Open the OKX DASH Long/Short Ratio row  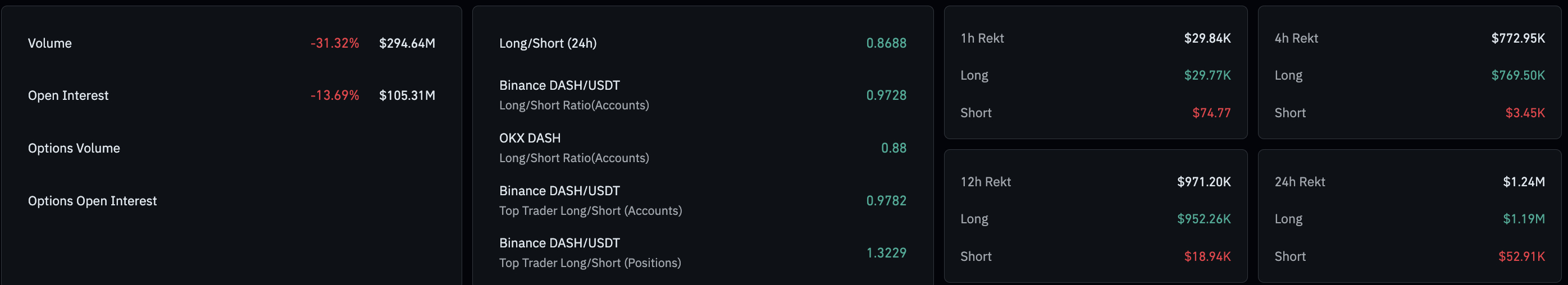574,148
